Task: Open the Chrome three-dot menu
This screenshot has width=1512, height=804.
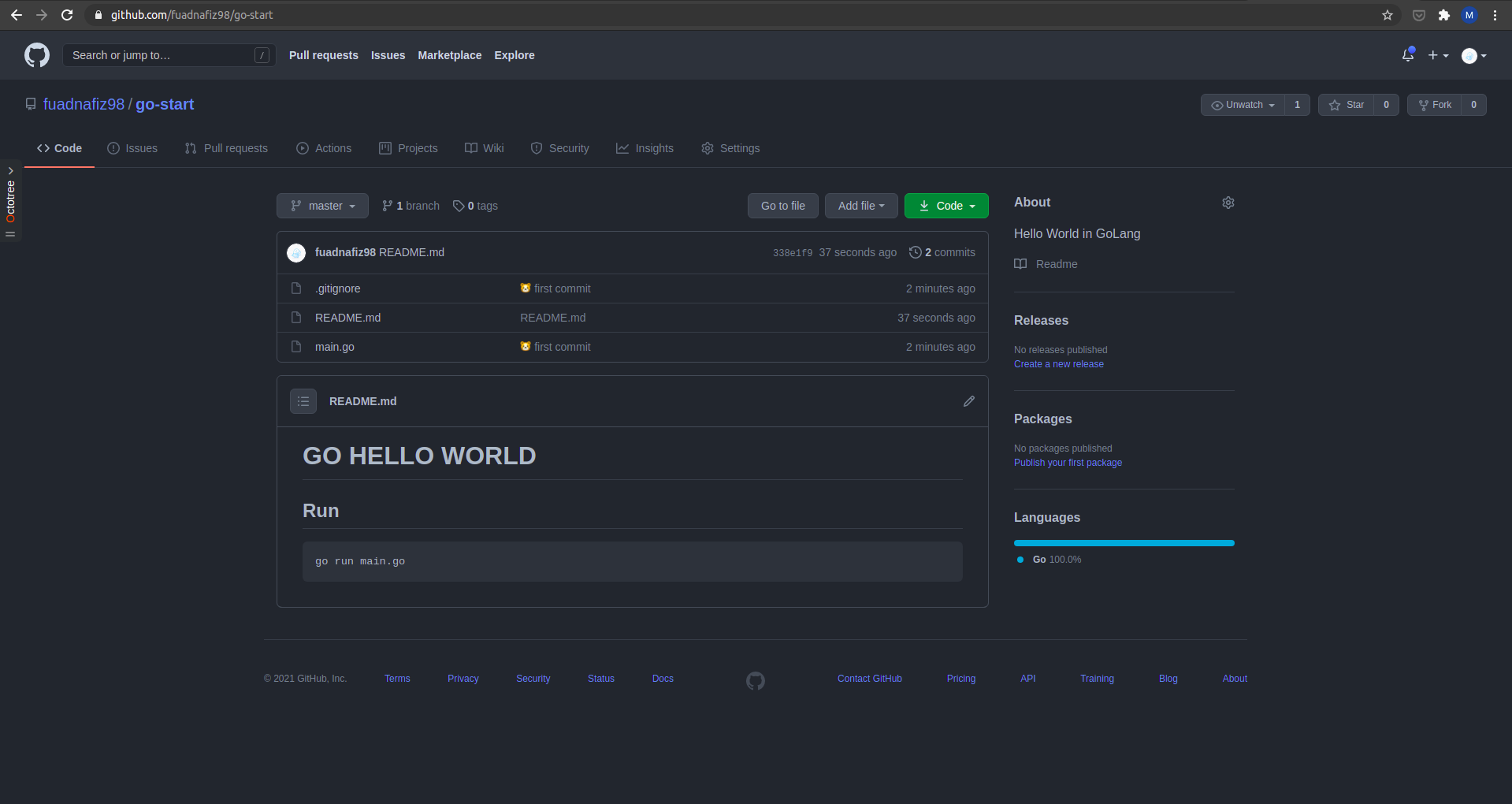Action: coord(1495,15)
